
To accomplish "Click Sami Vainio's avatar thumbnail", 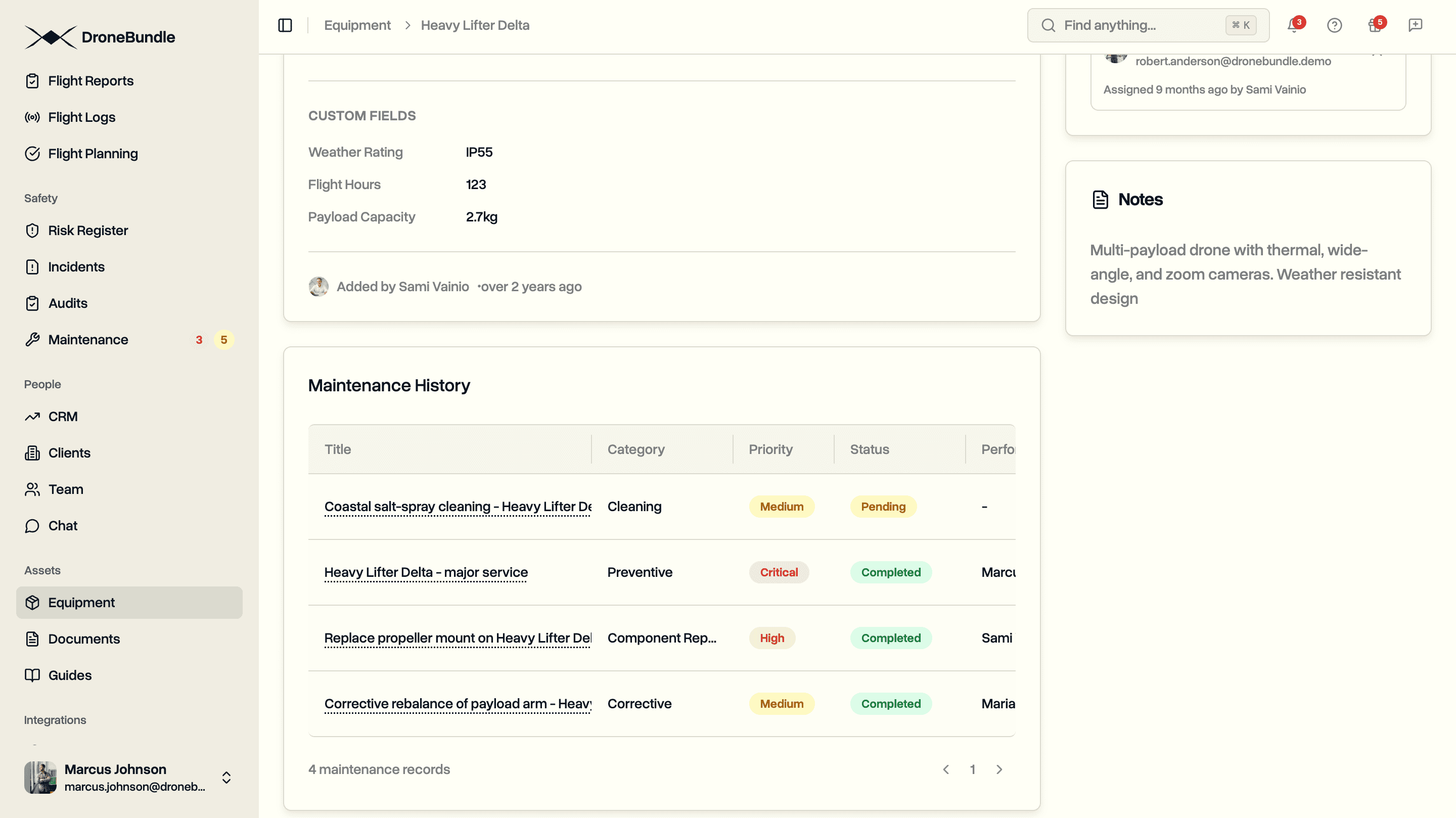I will point(318,287).
